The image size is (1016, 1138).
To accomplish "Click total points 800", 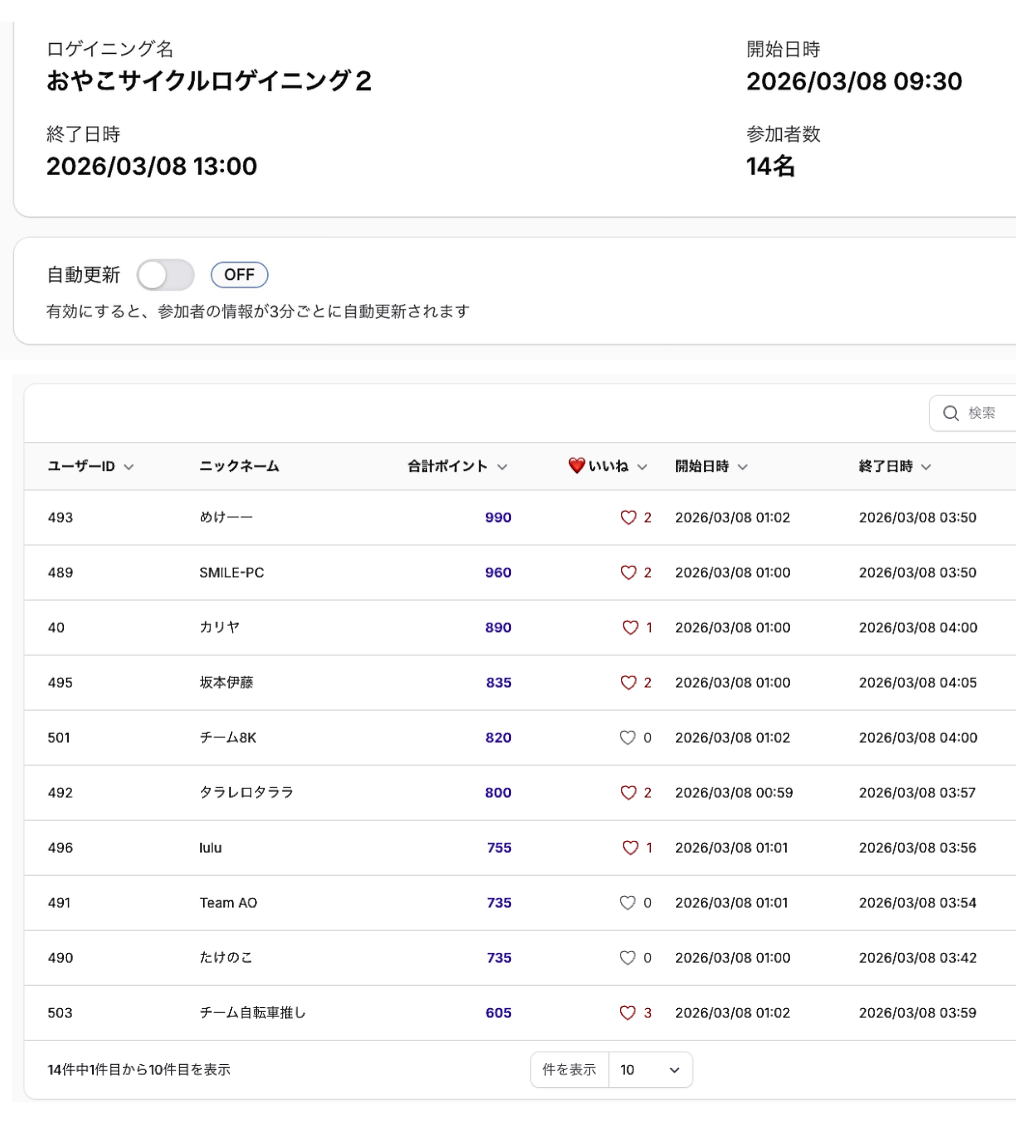I will [499, 793].
